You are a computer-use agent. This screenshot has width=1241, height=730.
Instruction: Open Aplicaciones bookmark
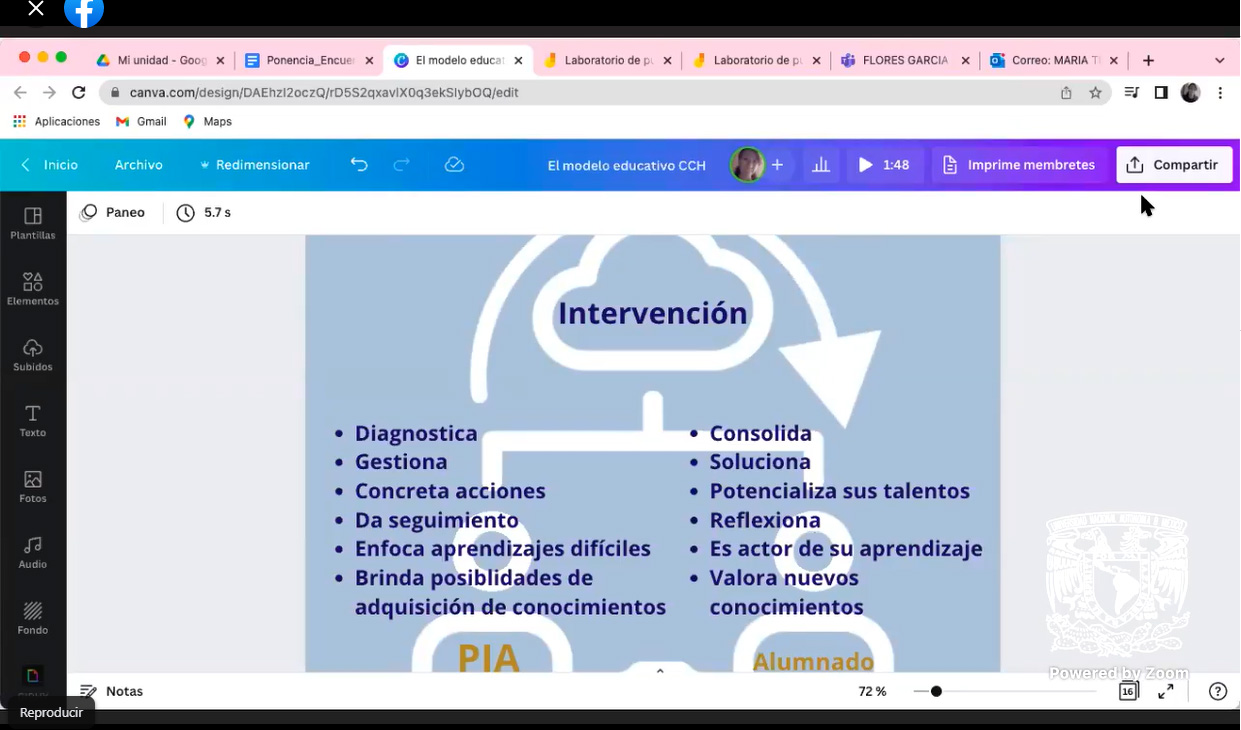click(x=56, y=121)
